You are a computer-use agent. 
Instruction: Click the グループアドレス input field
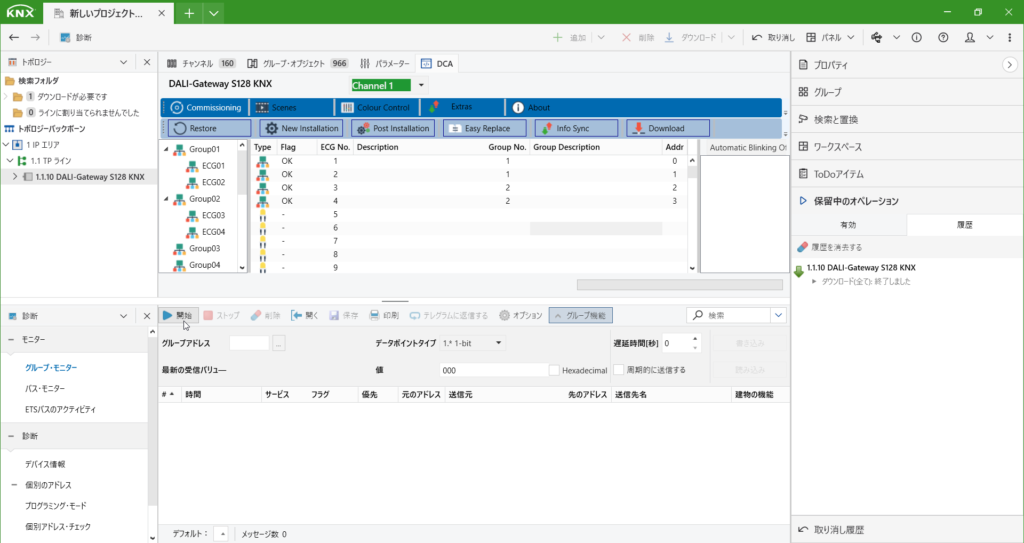[249, 343]
